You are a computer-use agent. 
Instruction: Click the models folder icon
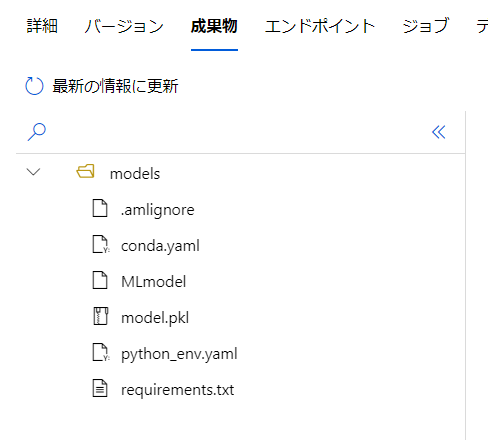85,171
